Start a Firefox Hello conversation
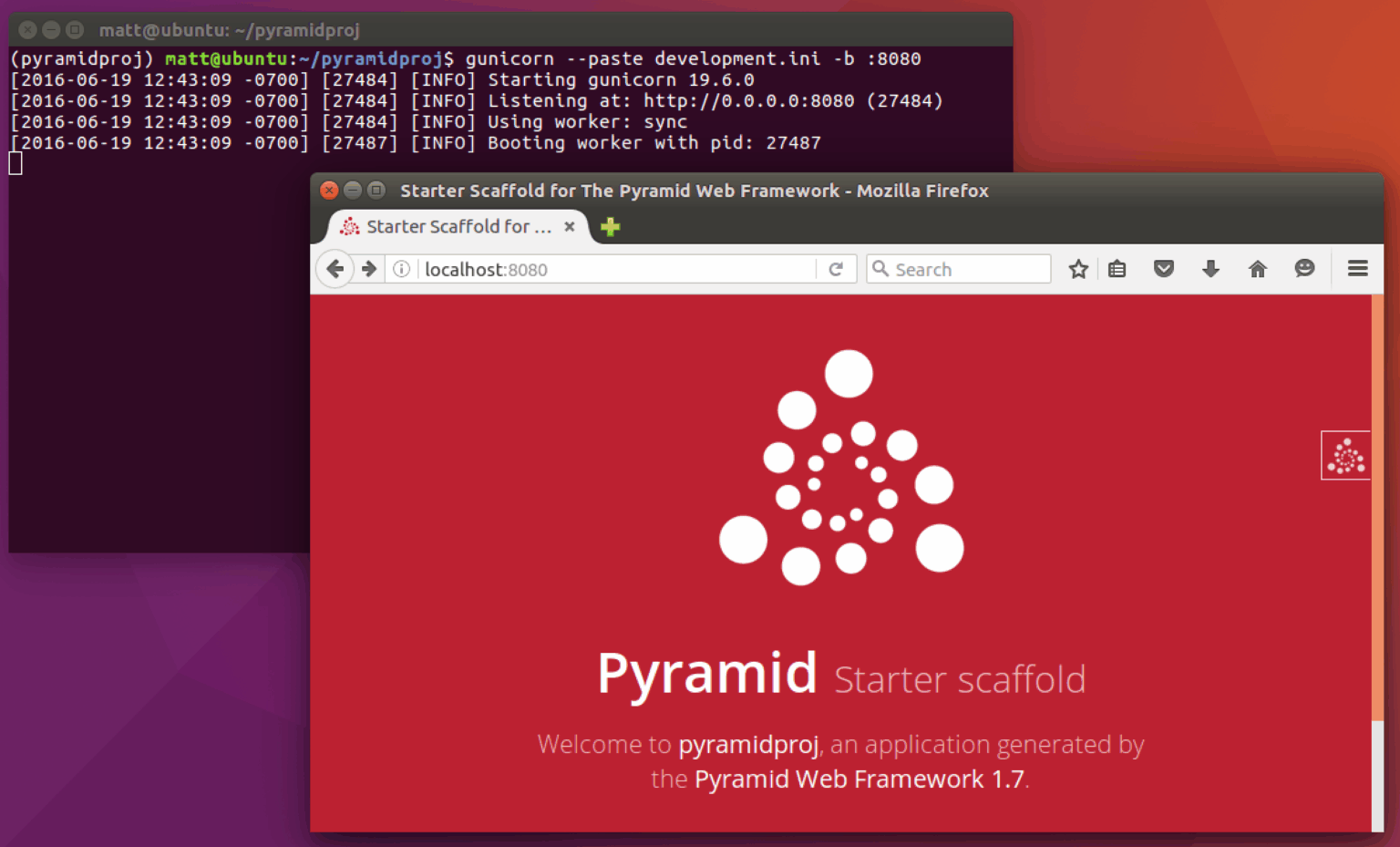Image resolution: width=1400 pixels, height=847 pixels. coord(1304,268)
